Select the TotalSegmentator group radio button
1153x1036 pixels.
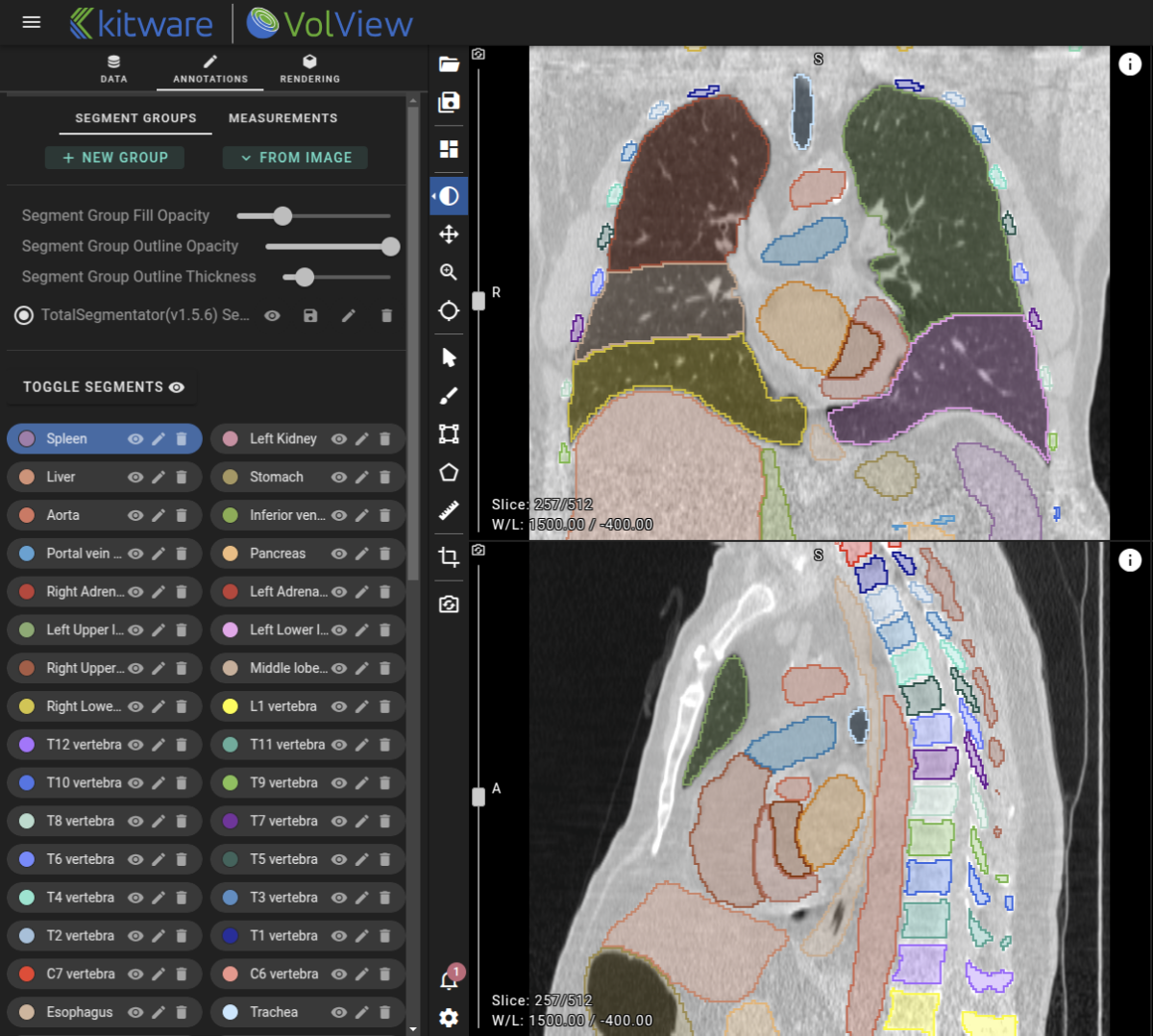(x=23, y=315)
